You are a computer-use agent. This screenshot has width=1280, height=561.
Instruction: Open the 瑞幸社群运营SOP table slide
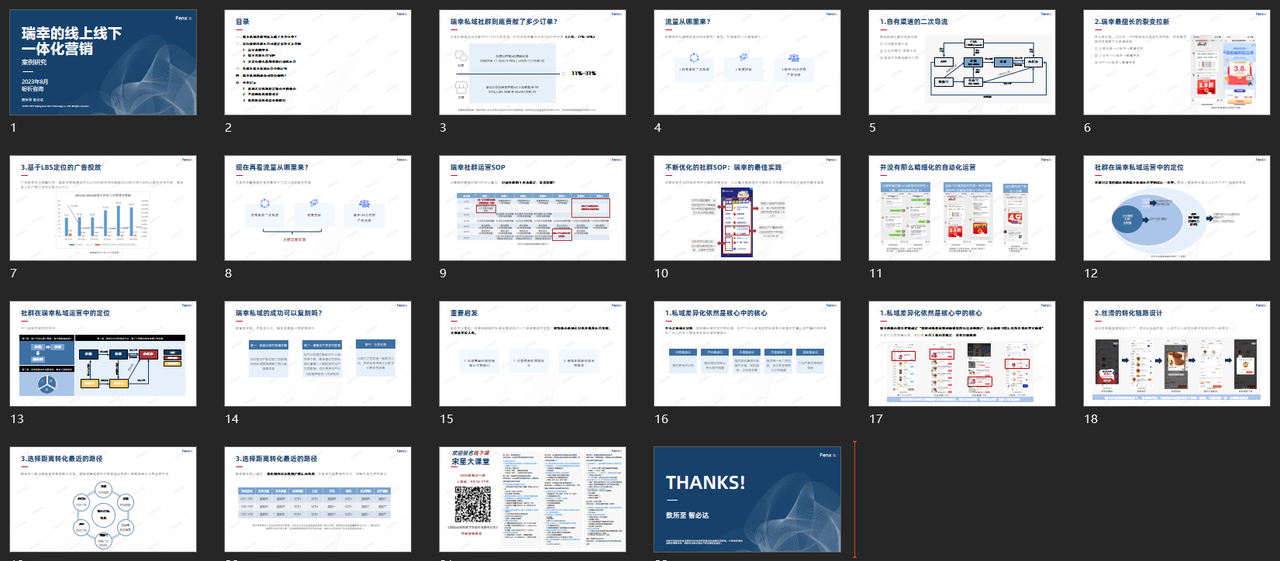(531, 207)
